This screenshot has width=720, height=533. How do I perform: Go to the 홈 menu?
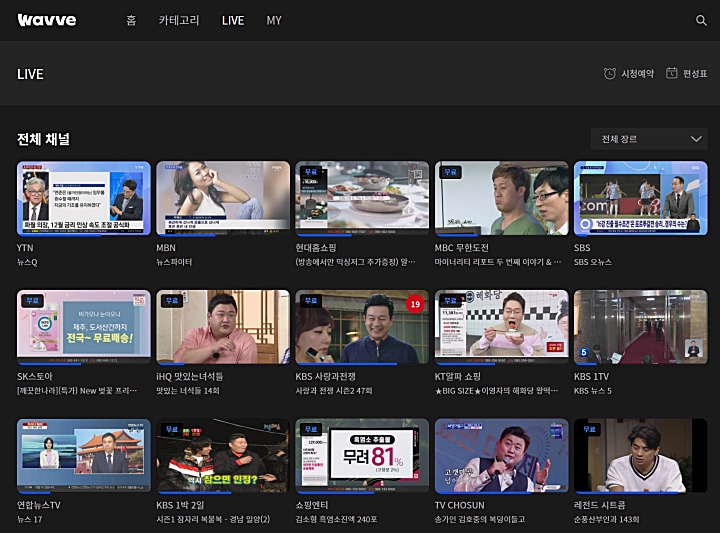point(131,20)
